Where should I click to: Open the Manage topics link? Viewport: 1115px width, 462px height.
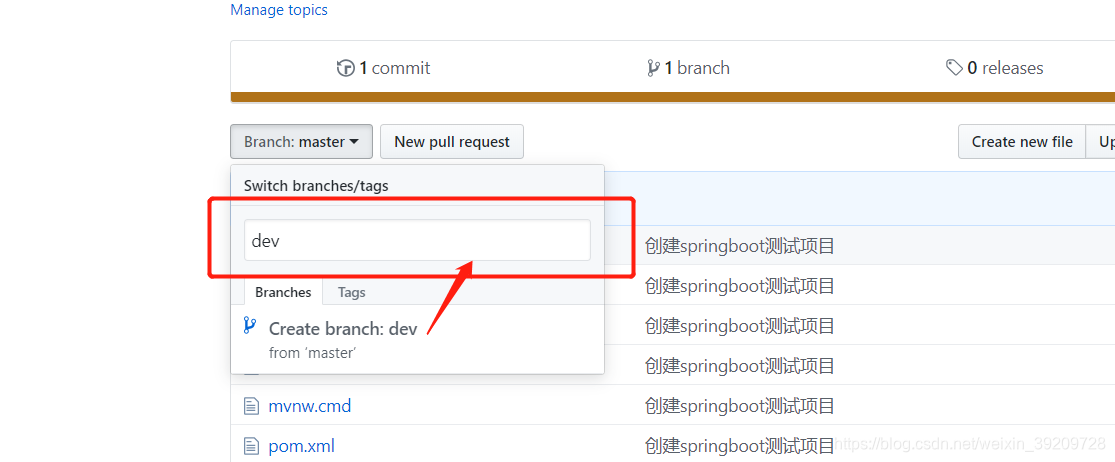pos(279,10)
